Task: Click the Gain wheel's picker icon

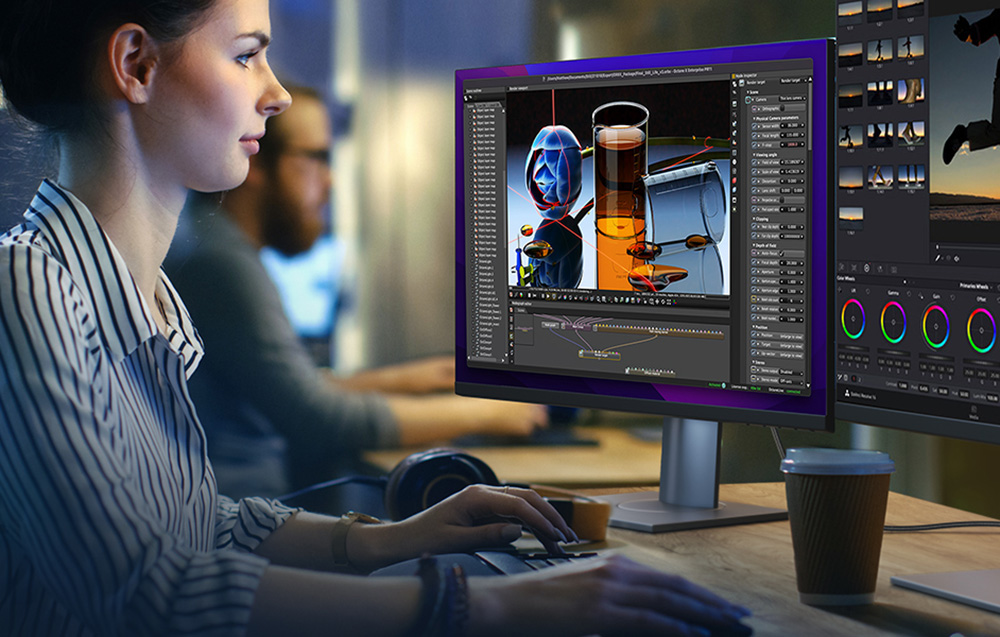Action: [x=920, y=297]
